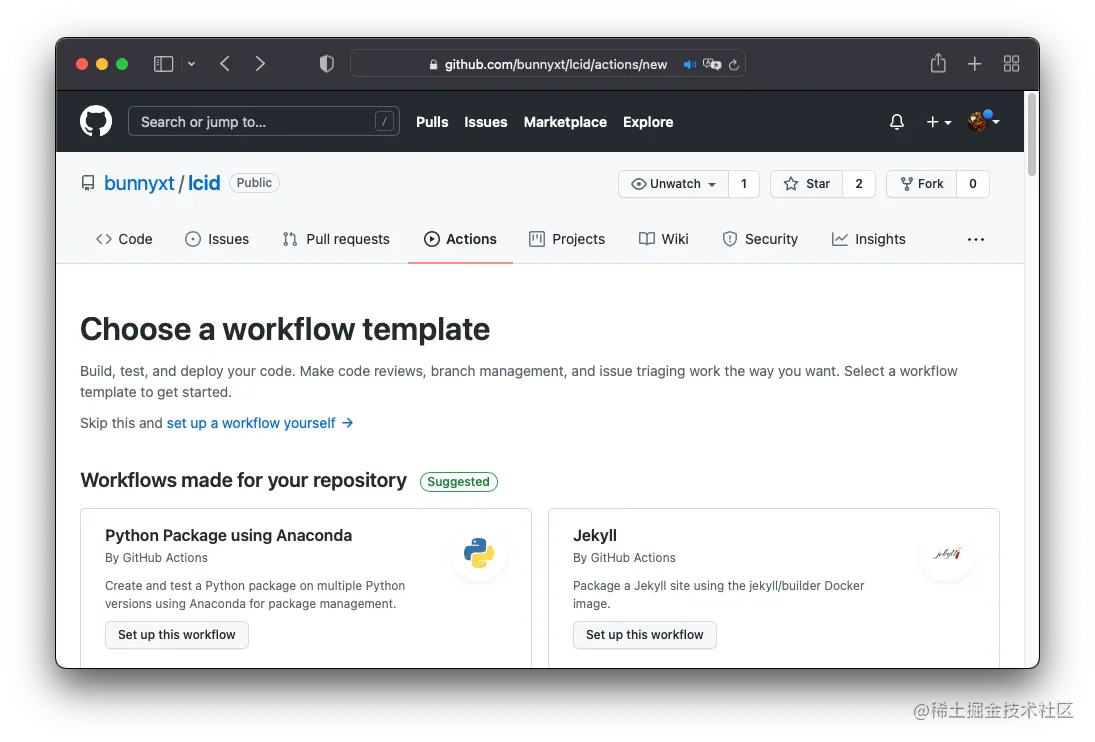The image size is (1095, 742).
Task: Click the reload icon in the address bar
Action: (x=735, y=63)
